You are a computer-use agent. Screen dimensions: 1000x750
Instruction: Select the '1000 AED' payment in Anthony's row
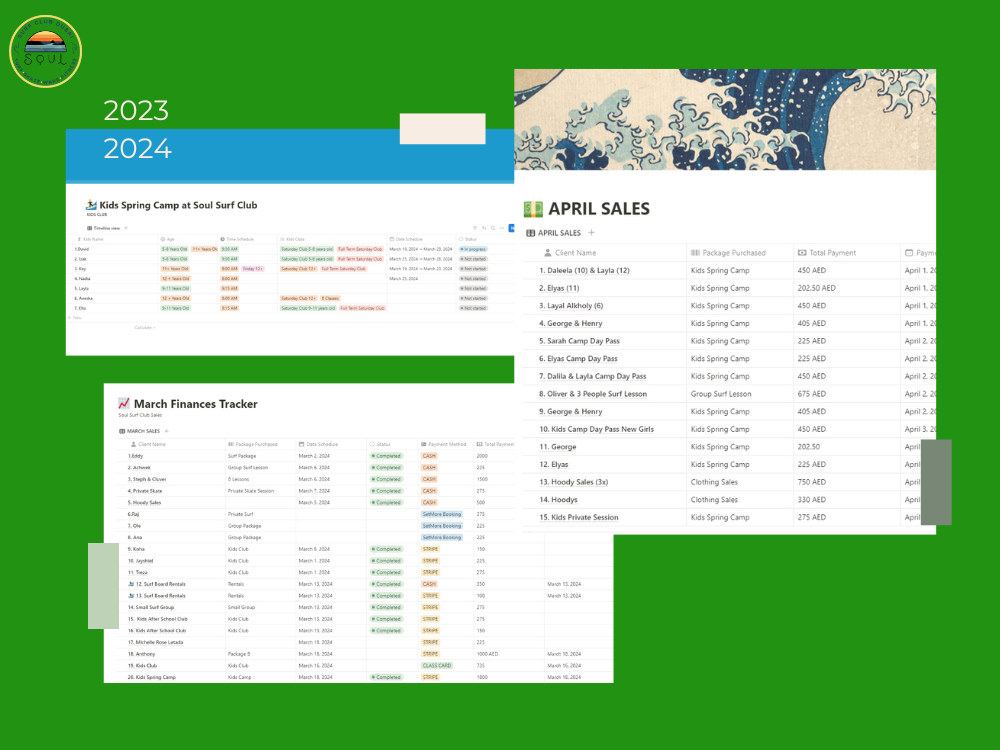pos(487,654)
